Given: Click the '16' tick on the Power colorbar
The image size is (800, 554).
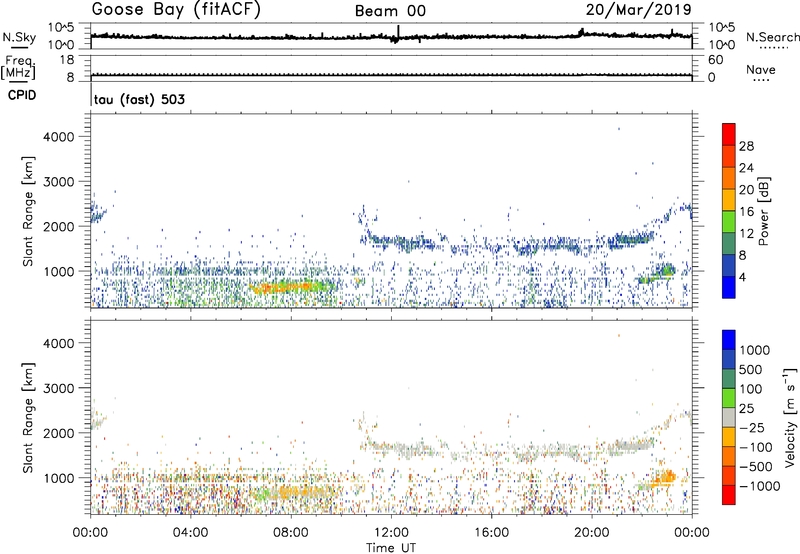Looking at the screenshot, I should [746, 212].
